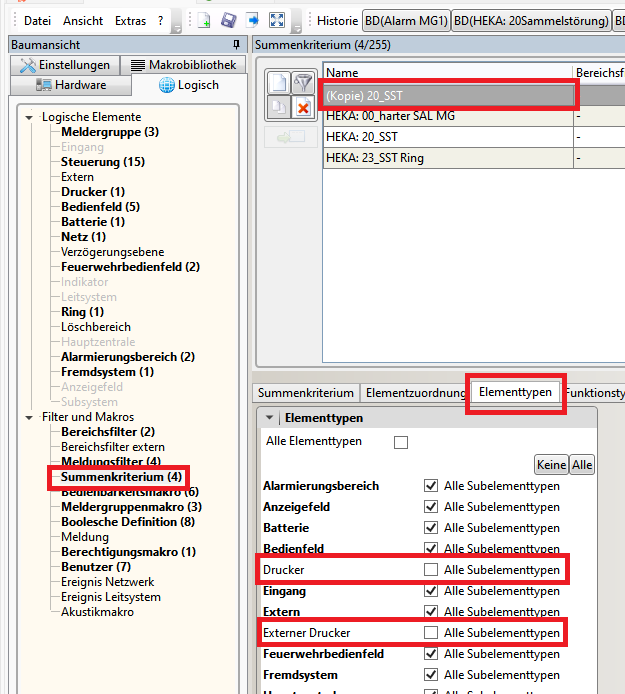Click the Keine button
625x694 pixels.
pyautogui.click(x=551, y=465)
